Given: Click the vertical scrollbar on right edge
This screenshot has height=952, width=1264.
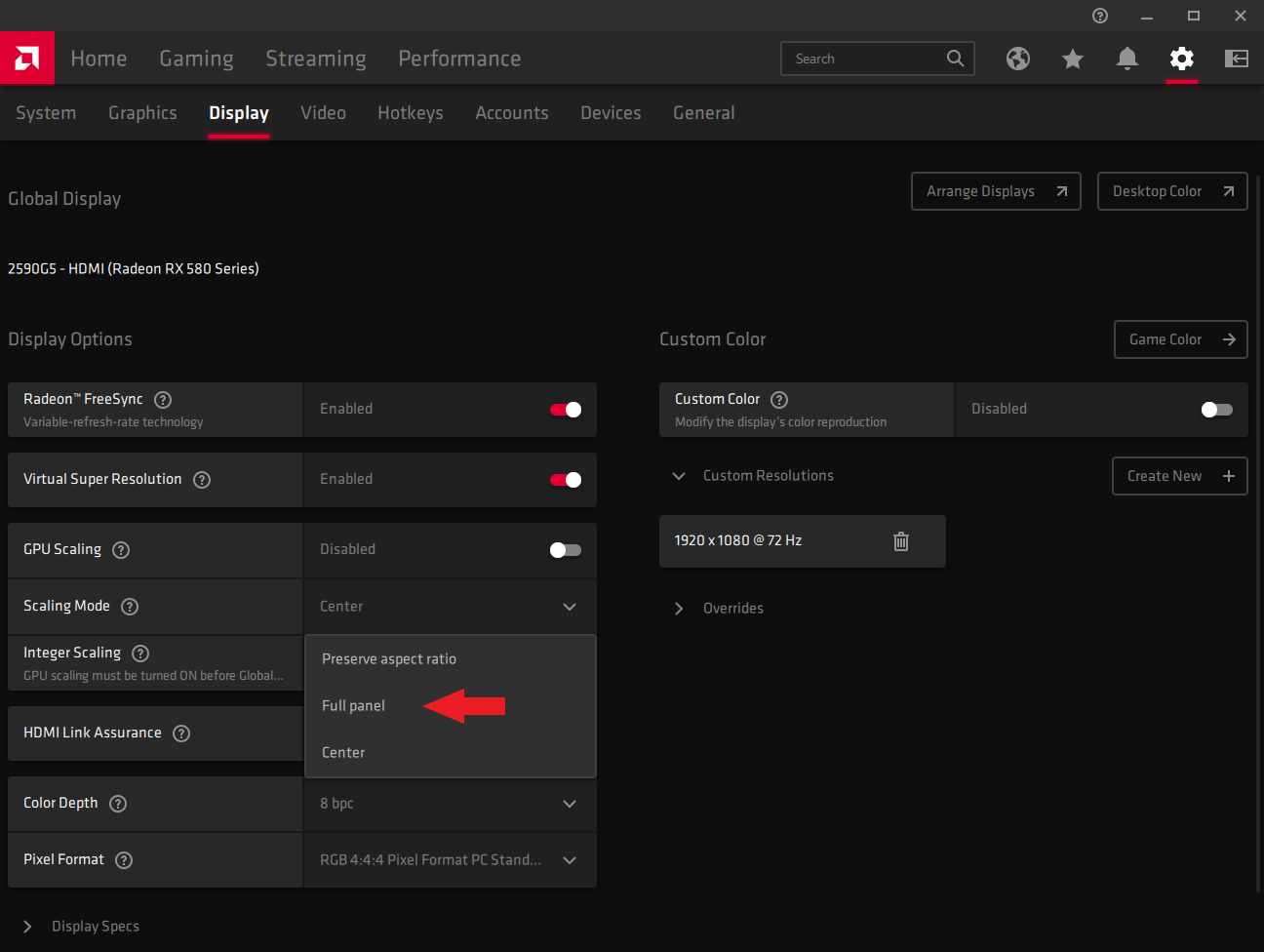Looking at the screenshot, I should [x=1259, y=532].
